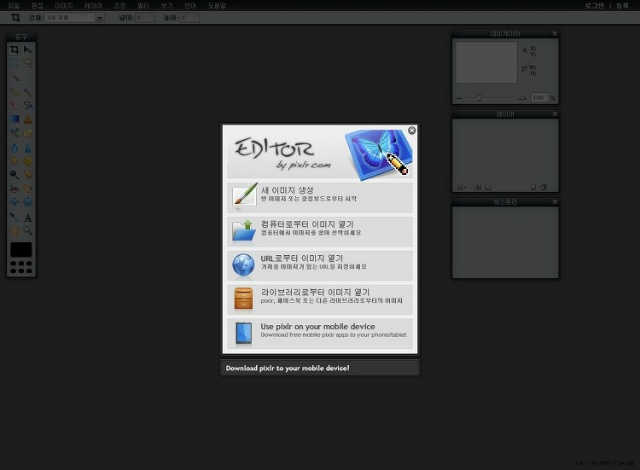This screenshot has width=640, height=470.
Task: Click the 등록 register link
Action: [x=622, y=6]
